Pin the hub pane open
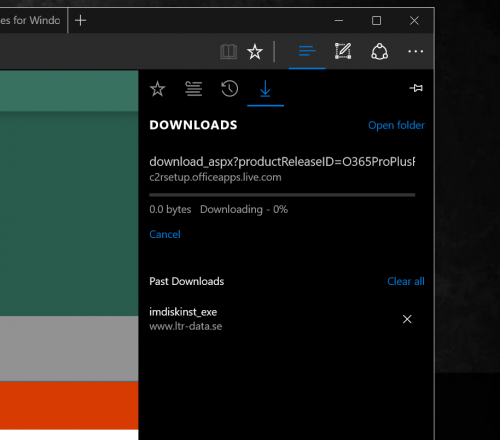500x440 pixels. pos(416,88)
